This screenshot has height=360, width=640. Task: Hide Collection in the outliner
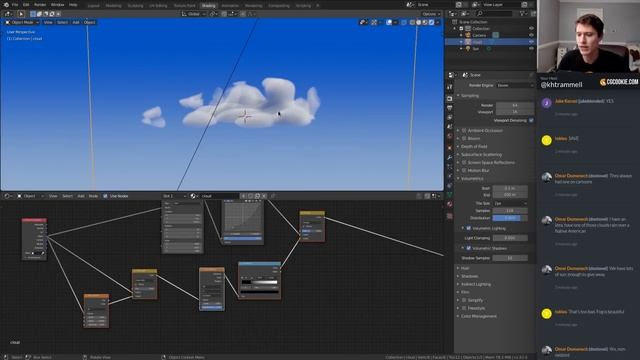(531, 29)
